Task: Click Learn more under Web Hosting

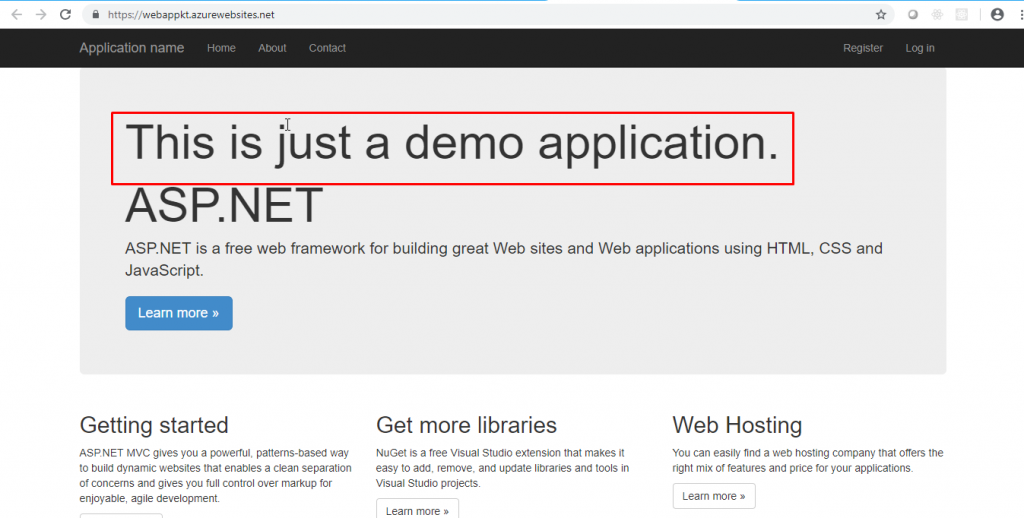Action: click(x=714, y=496)
